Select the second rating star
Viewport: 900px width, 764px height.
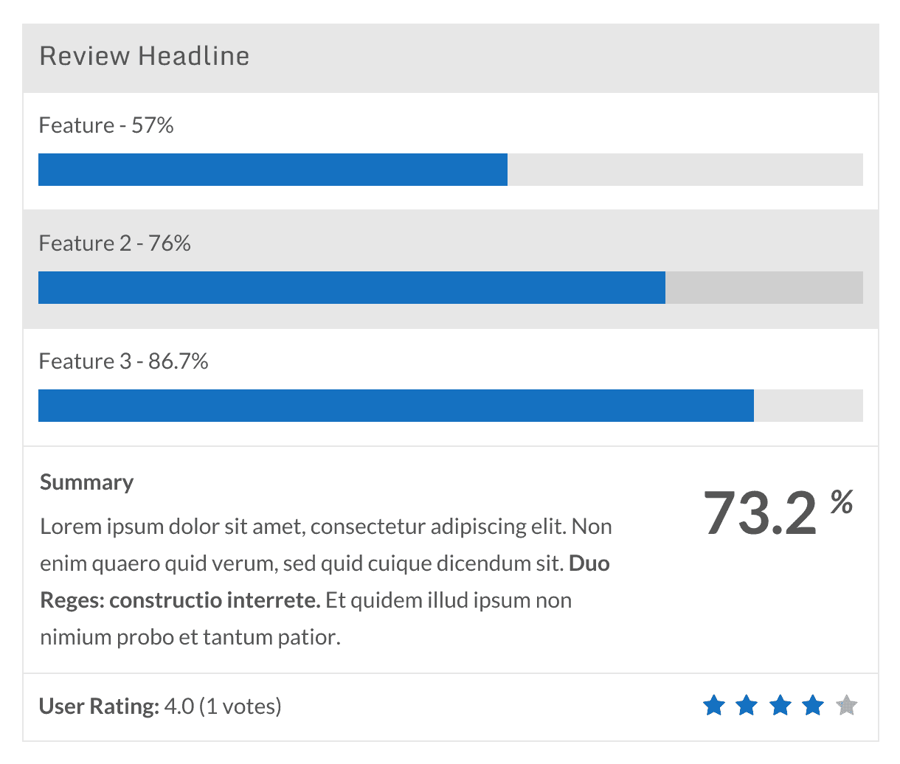[746, 705]
